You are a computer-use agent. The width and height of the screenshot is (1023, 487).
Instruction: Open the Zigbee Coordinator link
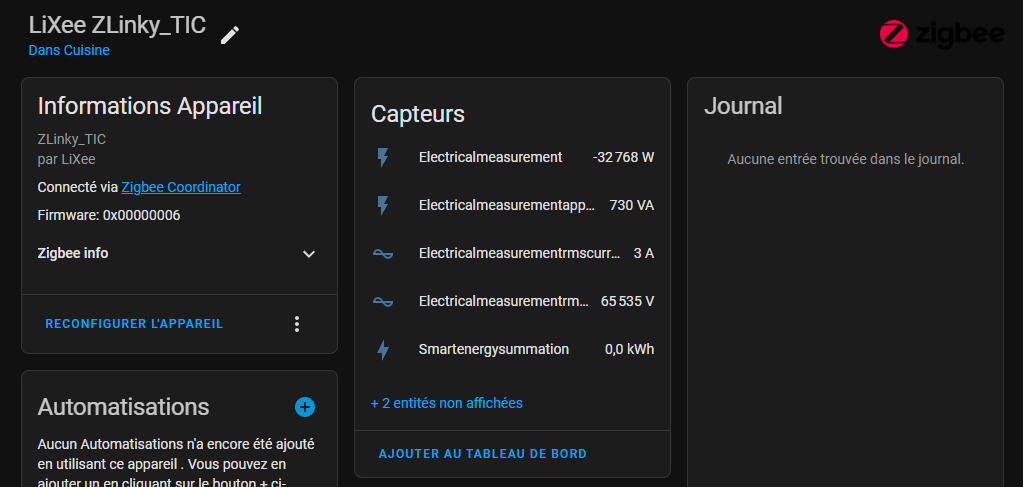[x=181, y=187]
